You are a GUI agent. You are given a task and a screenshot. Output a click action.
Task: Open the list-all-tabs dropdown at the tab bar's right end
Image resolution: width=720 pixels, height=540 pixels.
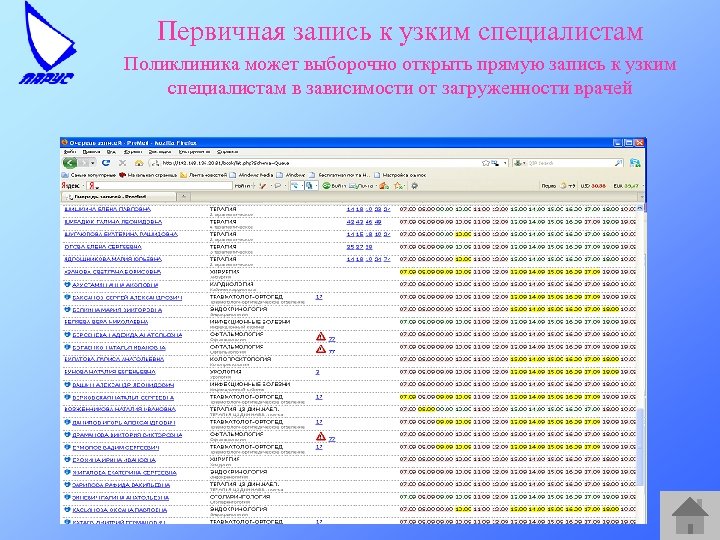click(x=641, y=197)
